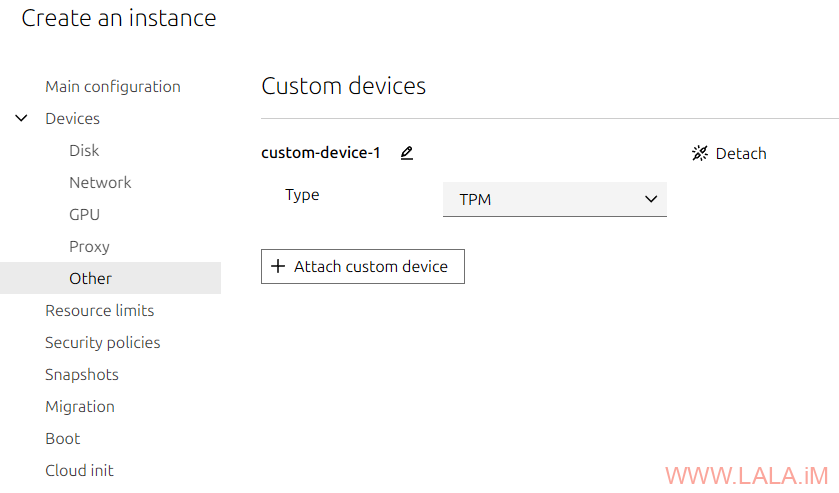The width and height of the screenshot is (839, 493).
Task: Go to Disk devices
Action: coord(84,150)
